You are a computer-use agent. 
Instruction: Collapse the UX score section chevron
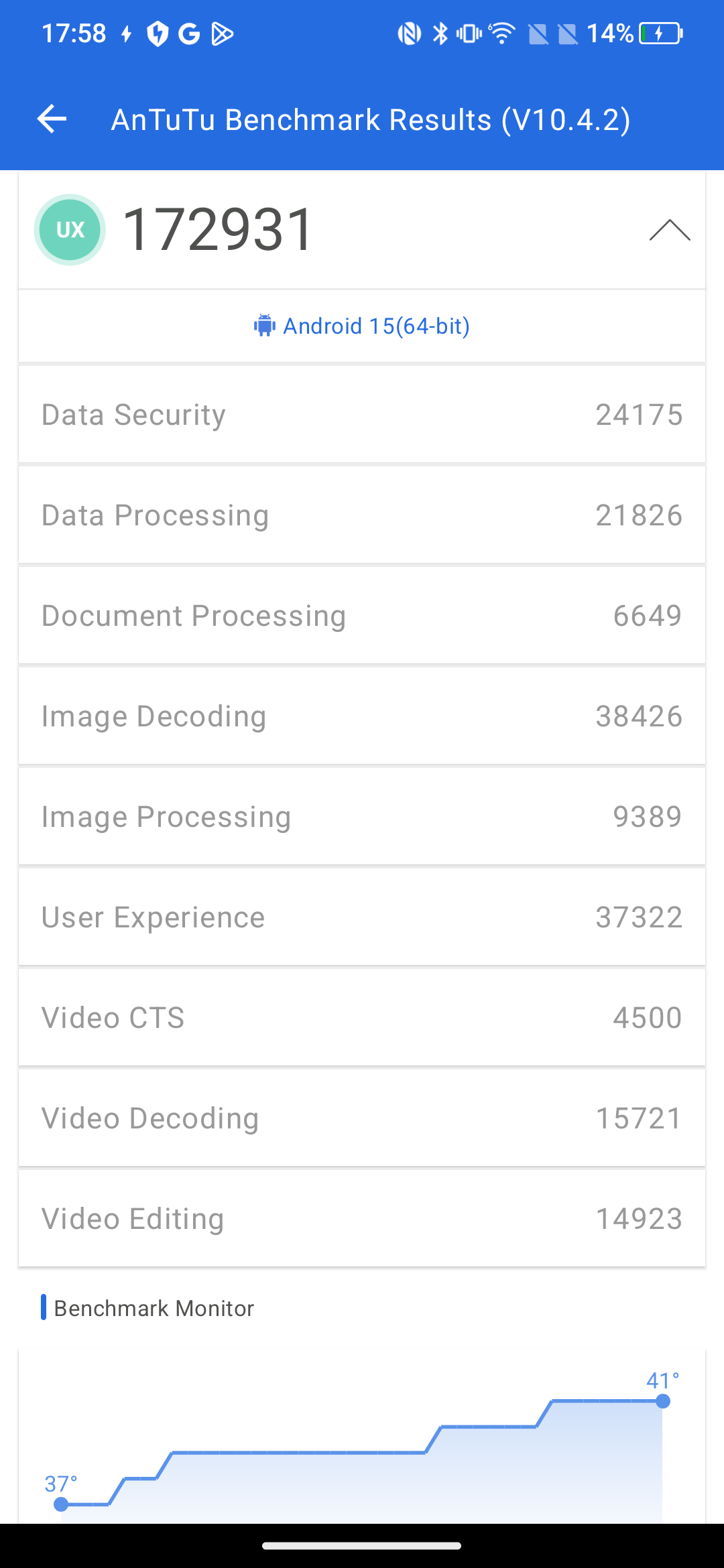pyautogui.click(x=670, y=230)
